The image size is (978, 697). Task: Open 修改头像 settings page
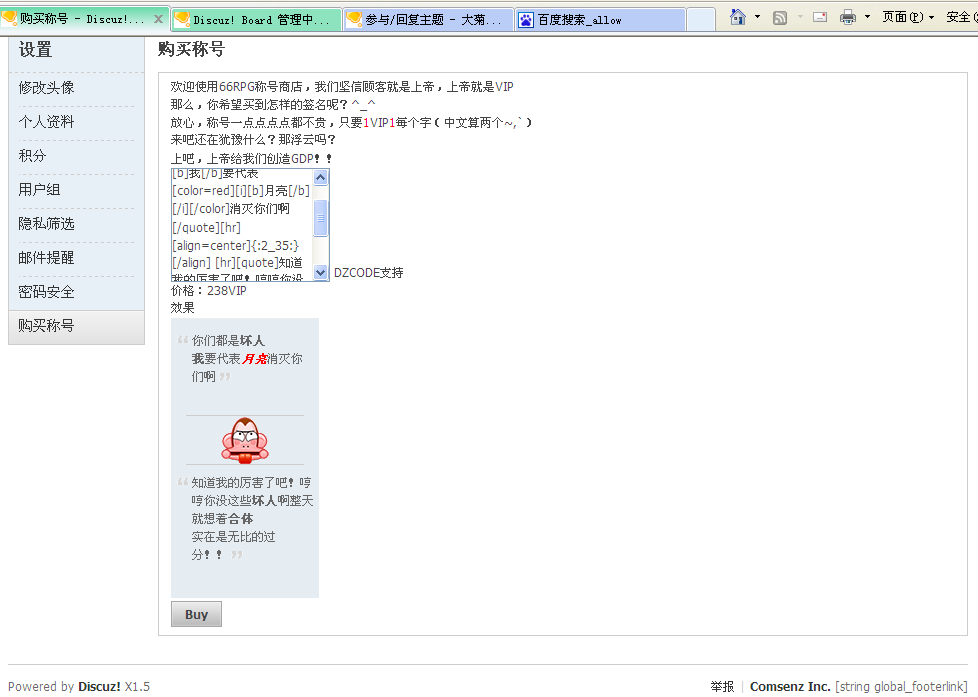47,88
